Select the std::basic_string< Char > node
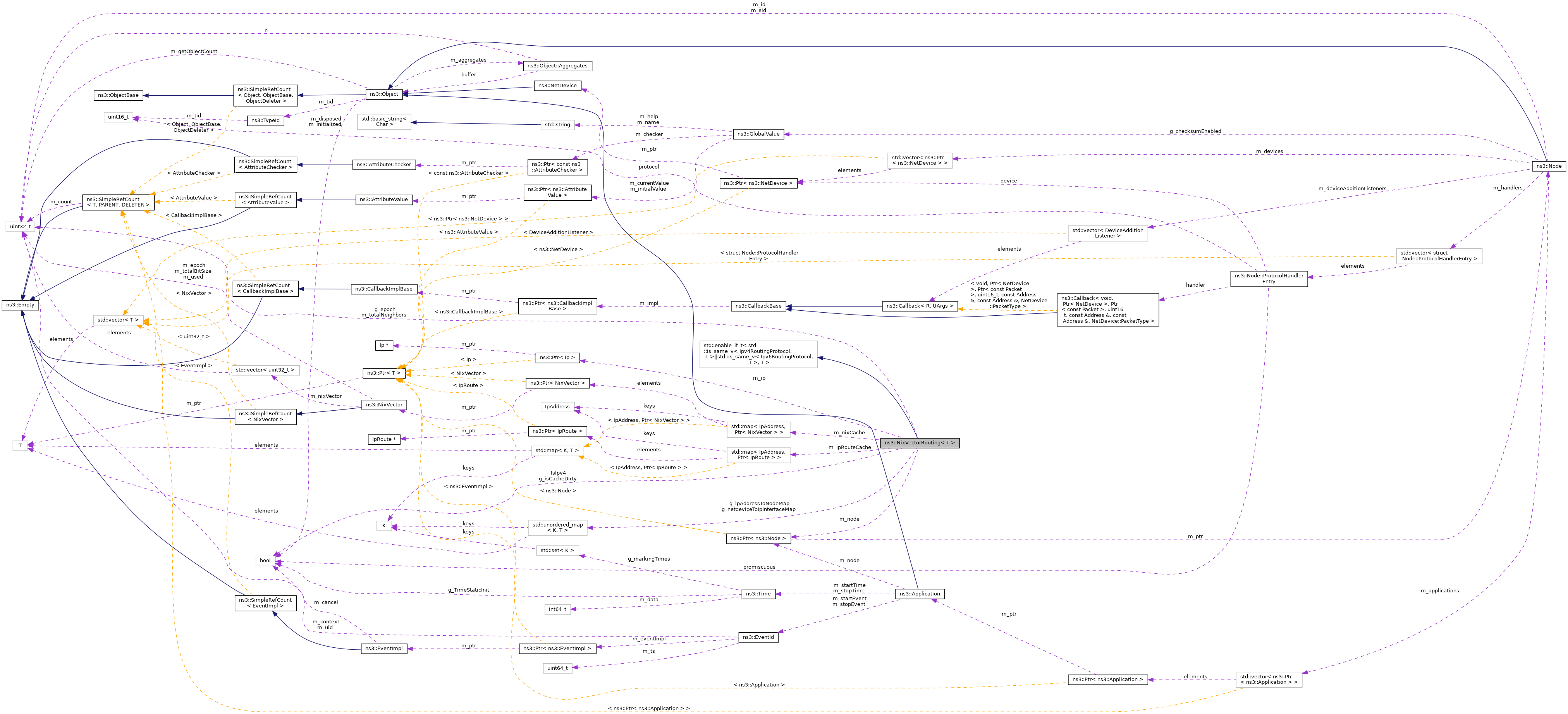The height and width of the screenshot is (714, 1568). pos(384,121)
